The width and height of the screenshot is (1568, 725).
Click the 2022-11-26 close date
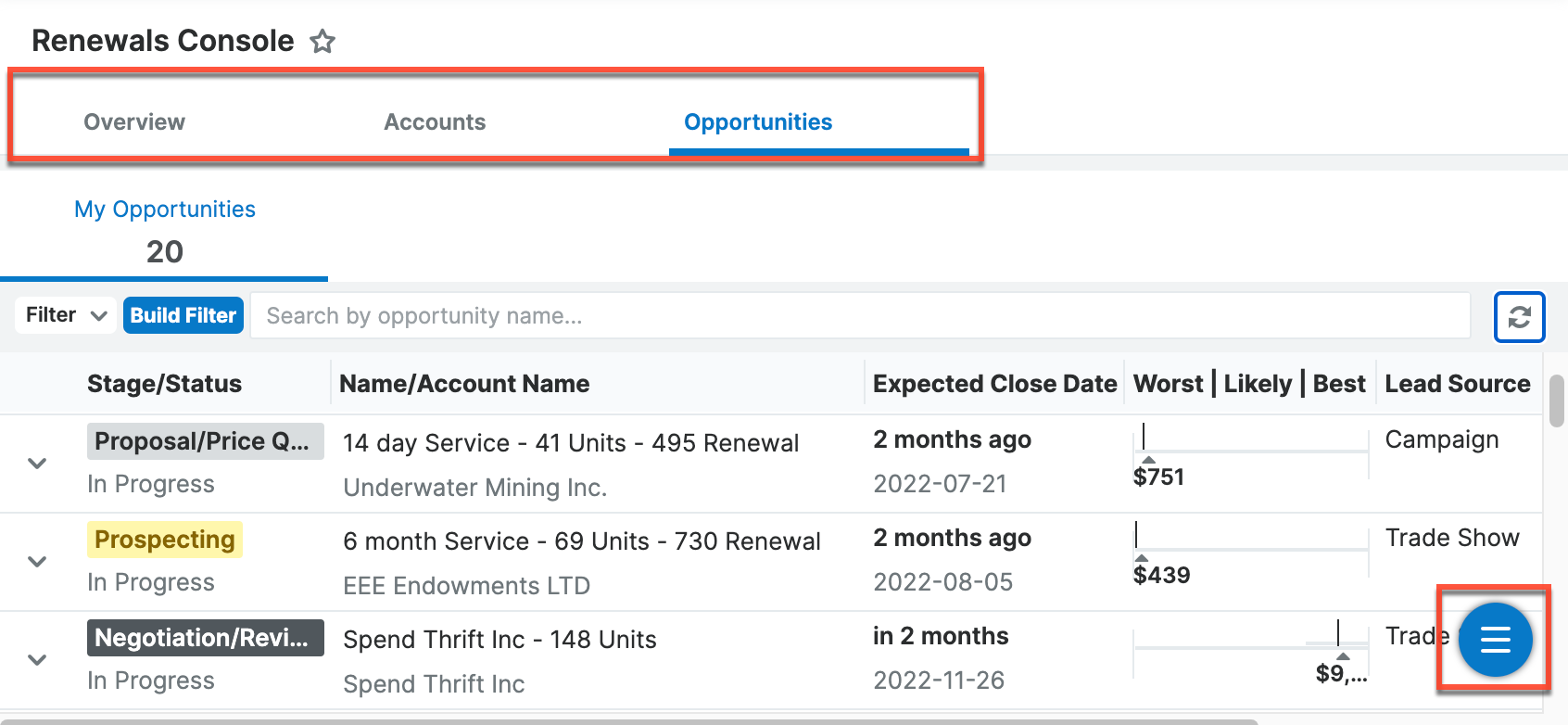pos(939,680)
